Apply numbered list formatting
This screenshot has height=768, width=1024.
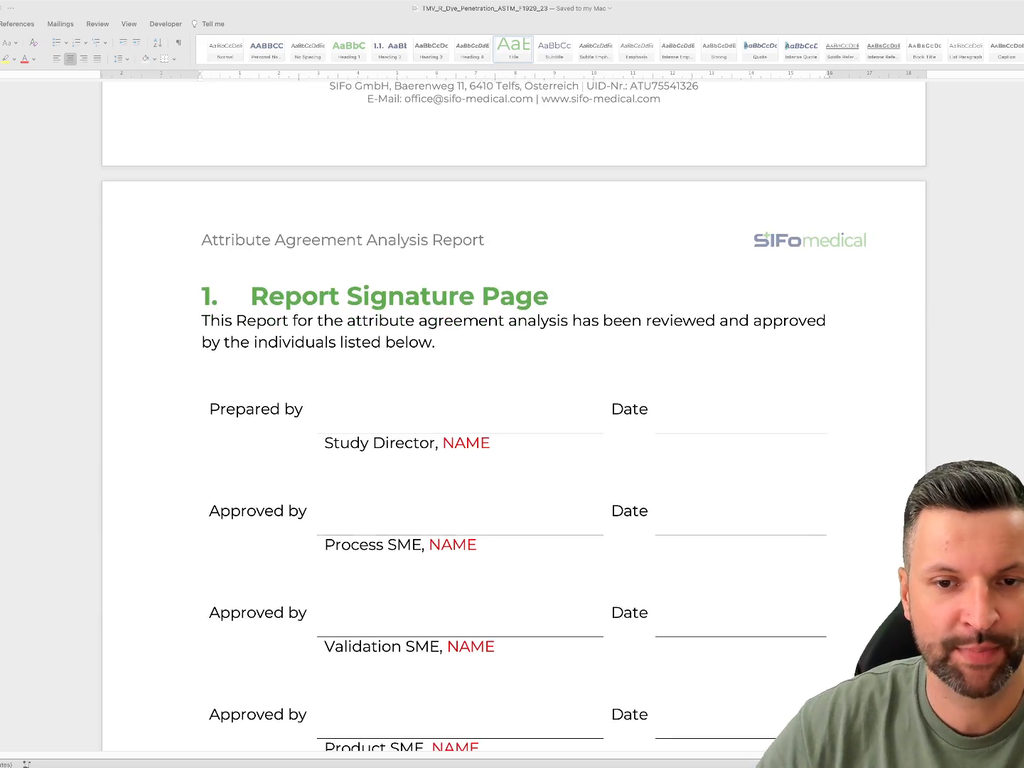pyautogui.click(x=76, y=42)
